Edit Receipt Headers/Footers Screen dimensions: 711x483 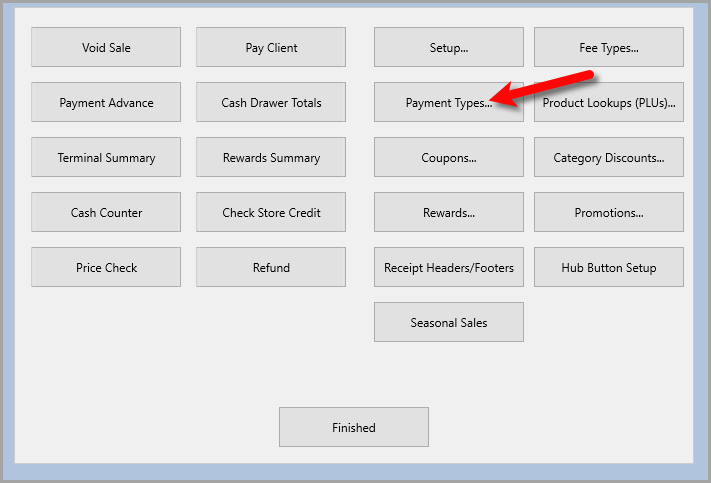coord(449,267)
